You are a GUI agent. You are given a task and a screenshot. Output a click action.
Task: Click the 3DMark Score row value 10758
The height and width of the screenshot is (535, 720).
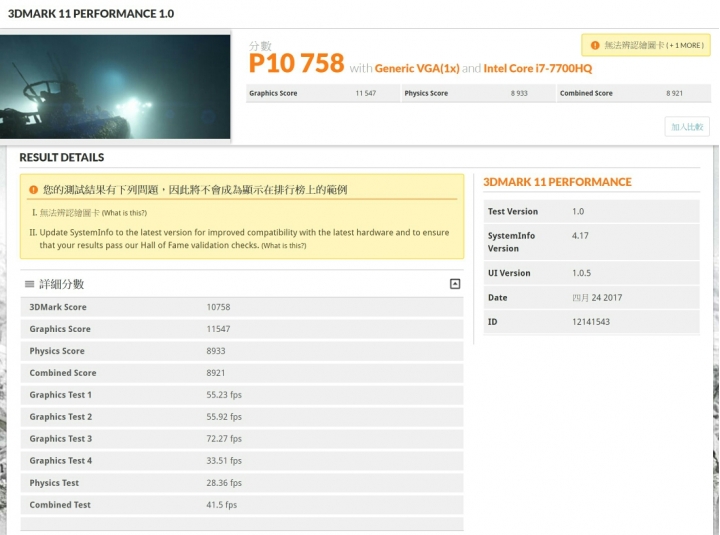pyautogui.click(x=218, y=307)
